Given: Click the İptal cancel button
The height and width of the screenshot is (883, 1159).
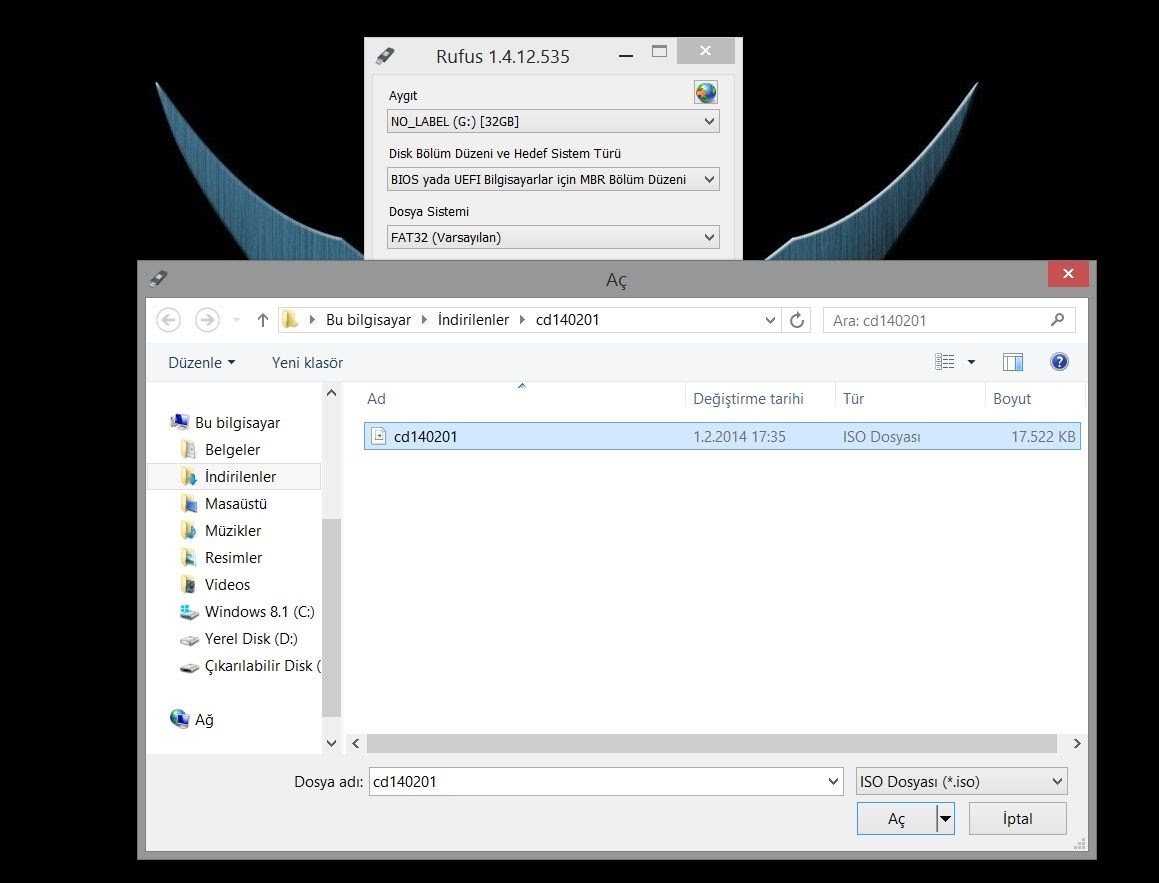Looking at the screenshot, I should click(x=1018, y=819).
